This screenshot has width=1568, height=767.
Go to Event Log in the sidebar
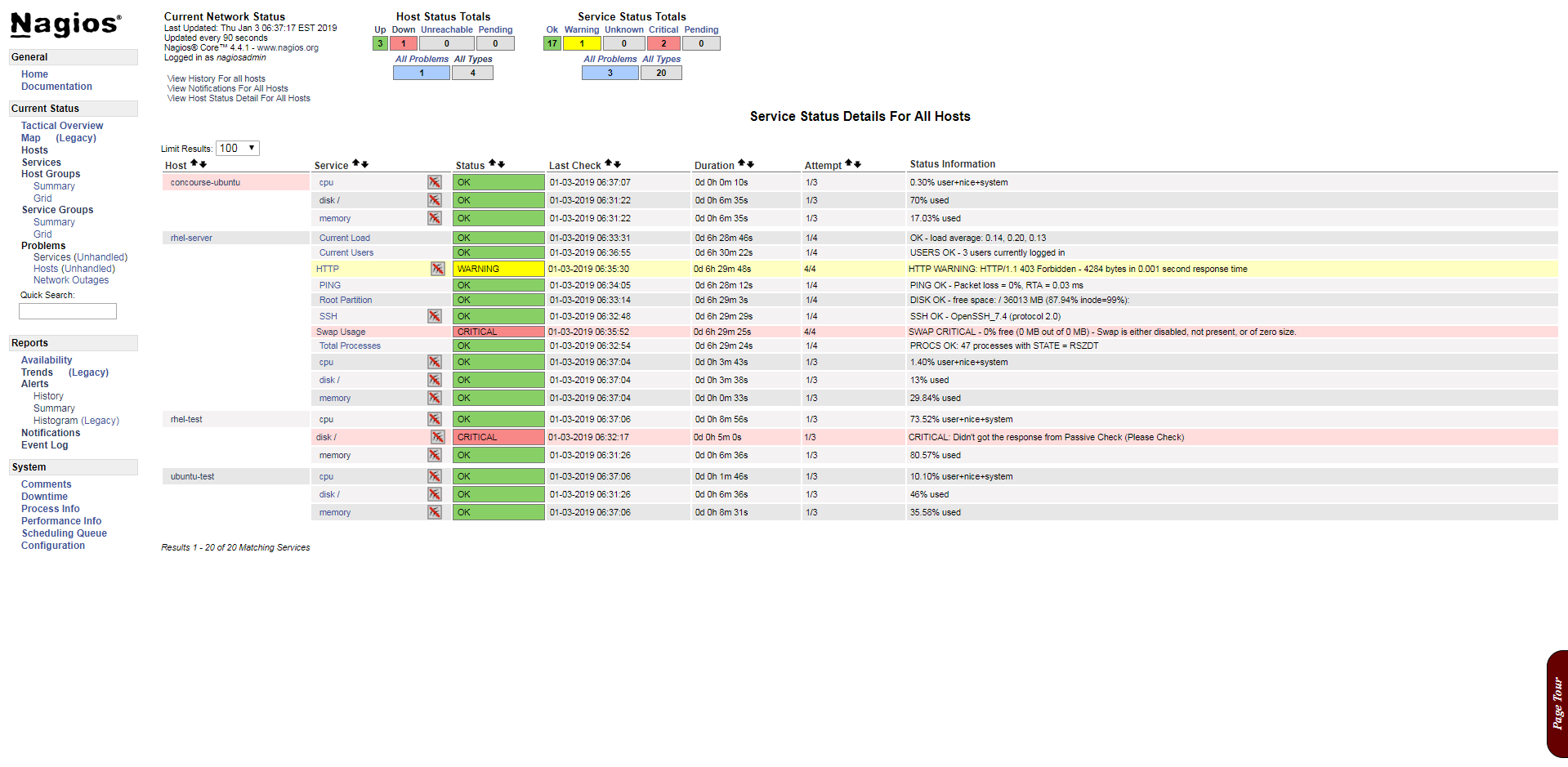coord(45,445)
